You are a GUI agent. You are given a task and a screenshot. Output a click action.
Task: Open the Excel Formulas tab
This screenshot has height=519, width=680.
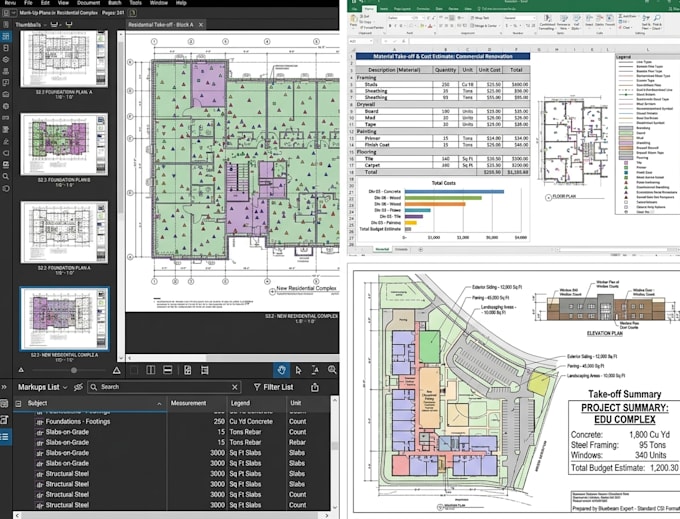(x=423, y=8)
